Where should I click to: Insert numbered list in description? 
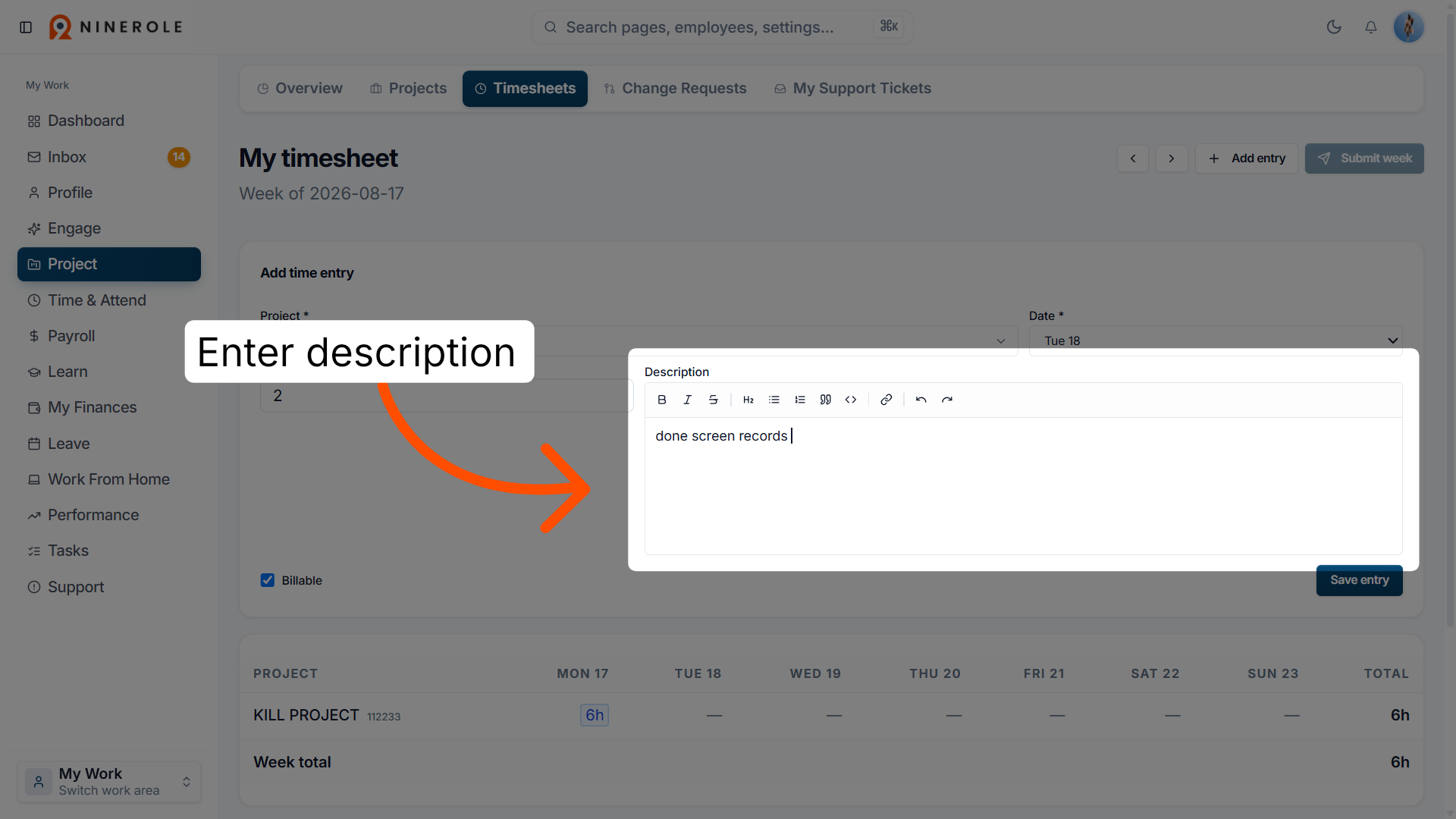[800, 400]
